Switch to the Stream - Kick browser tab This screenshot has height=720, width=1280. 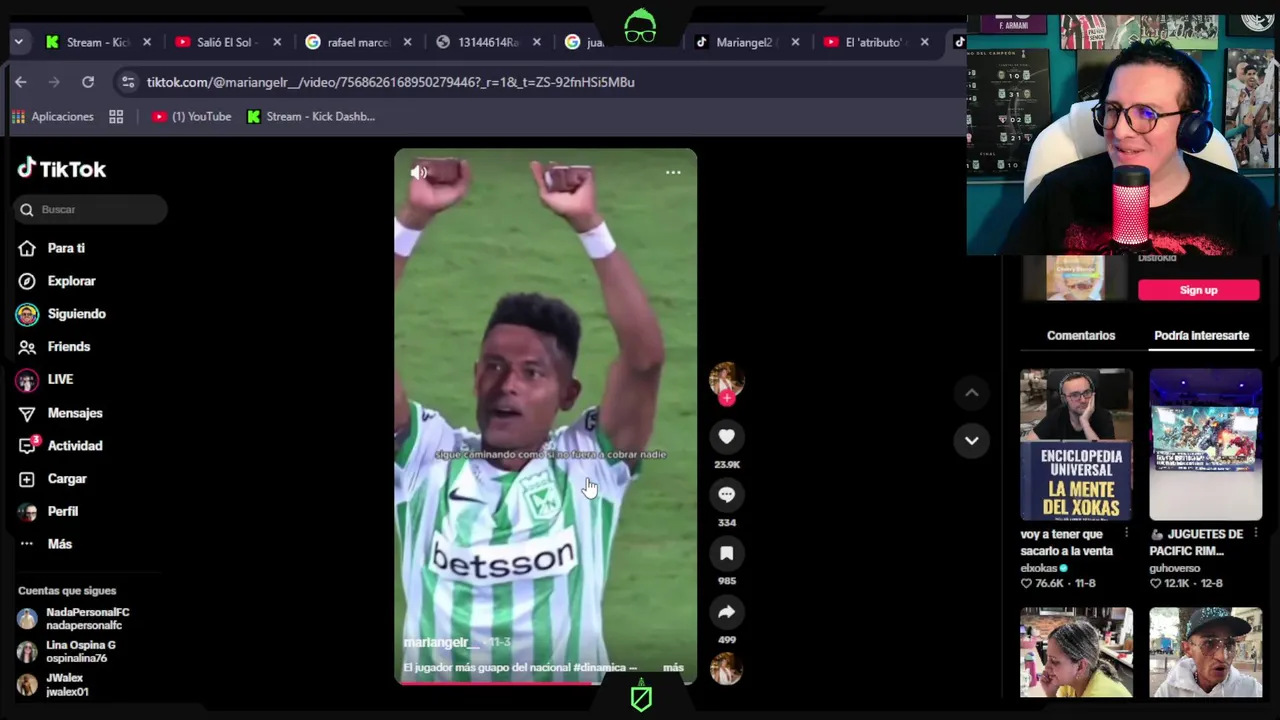pos(88,42)
